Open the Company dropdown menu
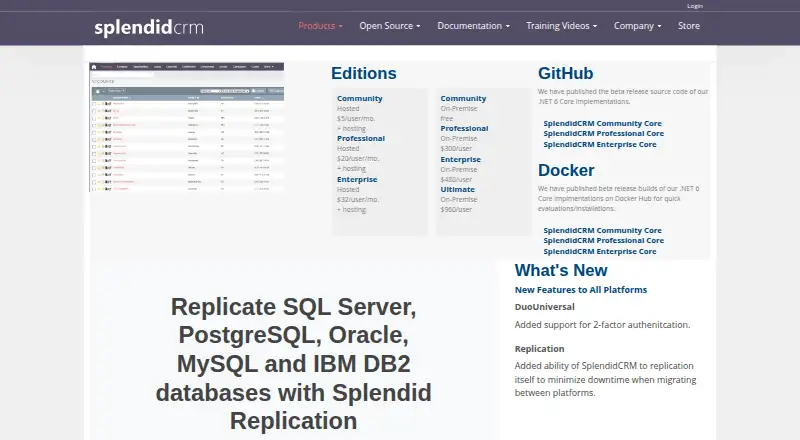Image resolution: width=800 pixels, height=440 pixels. [637, 26]
